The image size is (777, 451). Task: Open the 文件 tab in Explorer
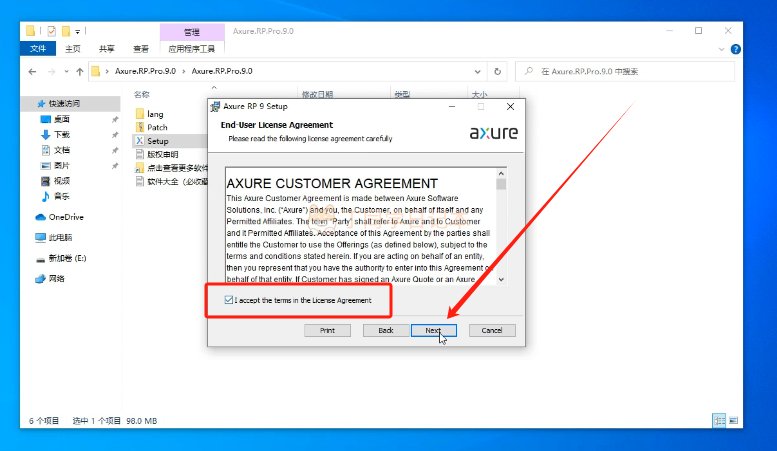(x=38, y=49)
